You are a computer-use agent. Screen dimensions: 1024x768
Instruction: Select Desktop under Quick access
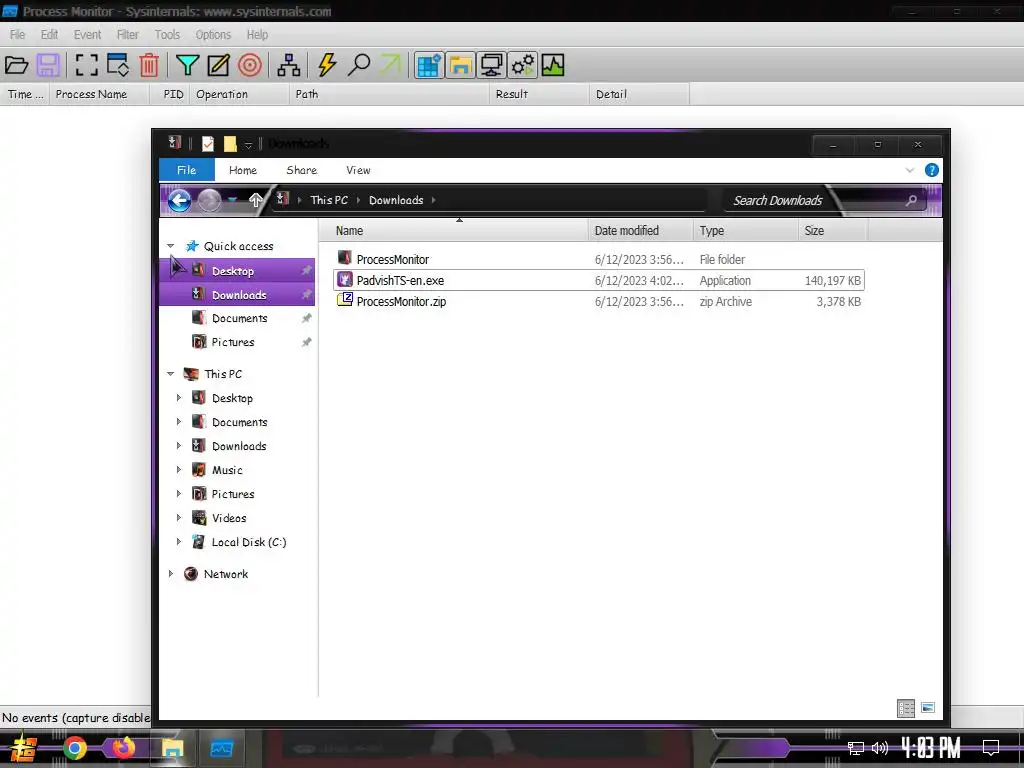[x=237, y=270]
